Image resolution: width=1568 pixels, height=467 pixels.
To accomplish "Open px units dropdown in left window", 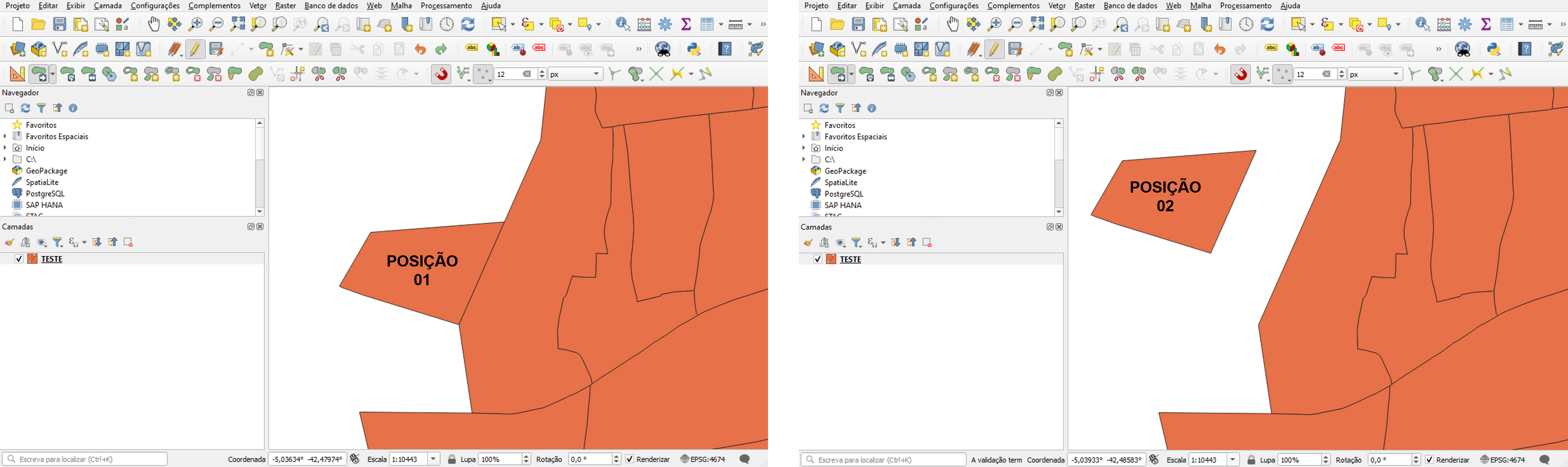I will click(575, 74).
